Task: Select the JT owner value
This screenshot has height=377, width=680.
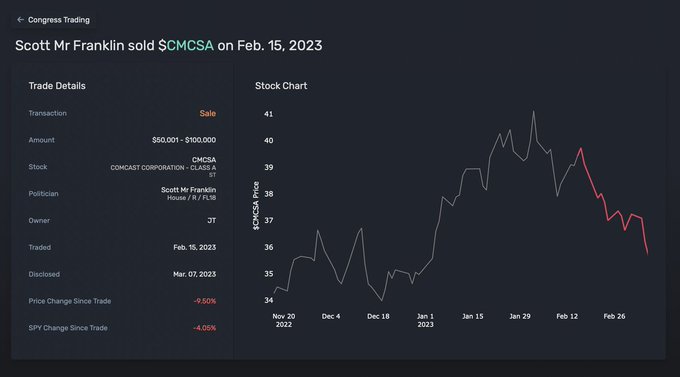Action: point(211,220)
